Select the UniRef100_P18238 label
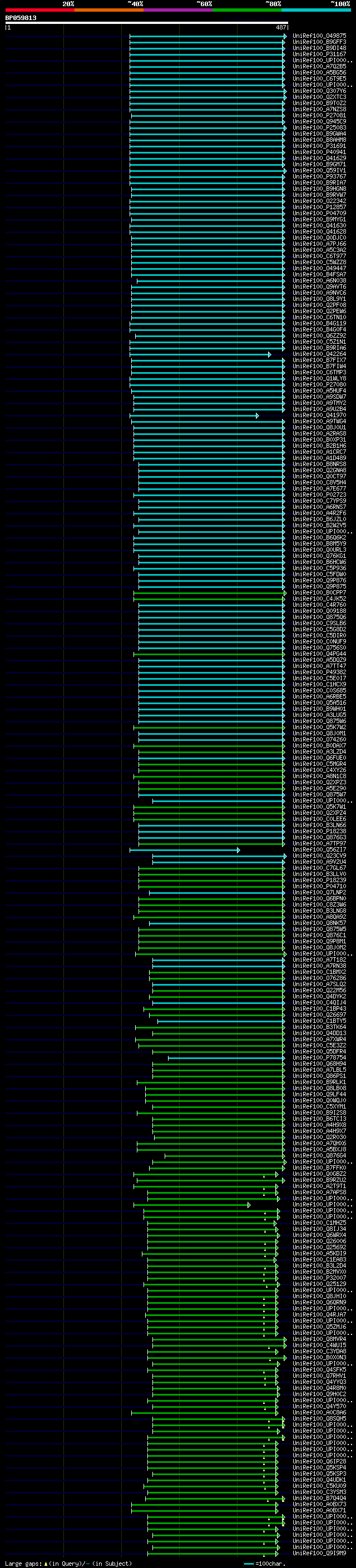356x1568 pixels. tap(319, 832)
